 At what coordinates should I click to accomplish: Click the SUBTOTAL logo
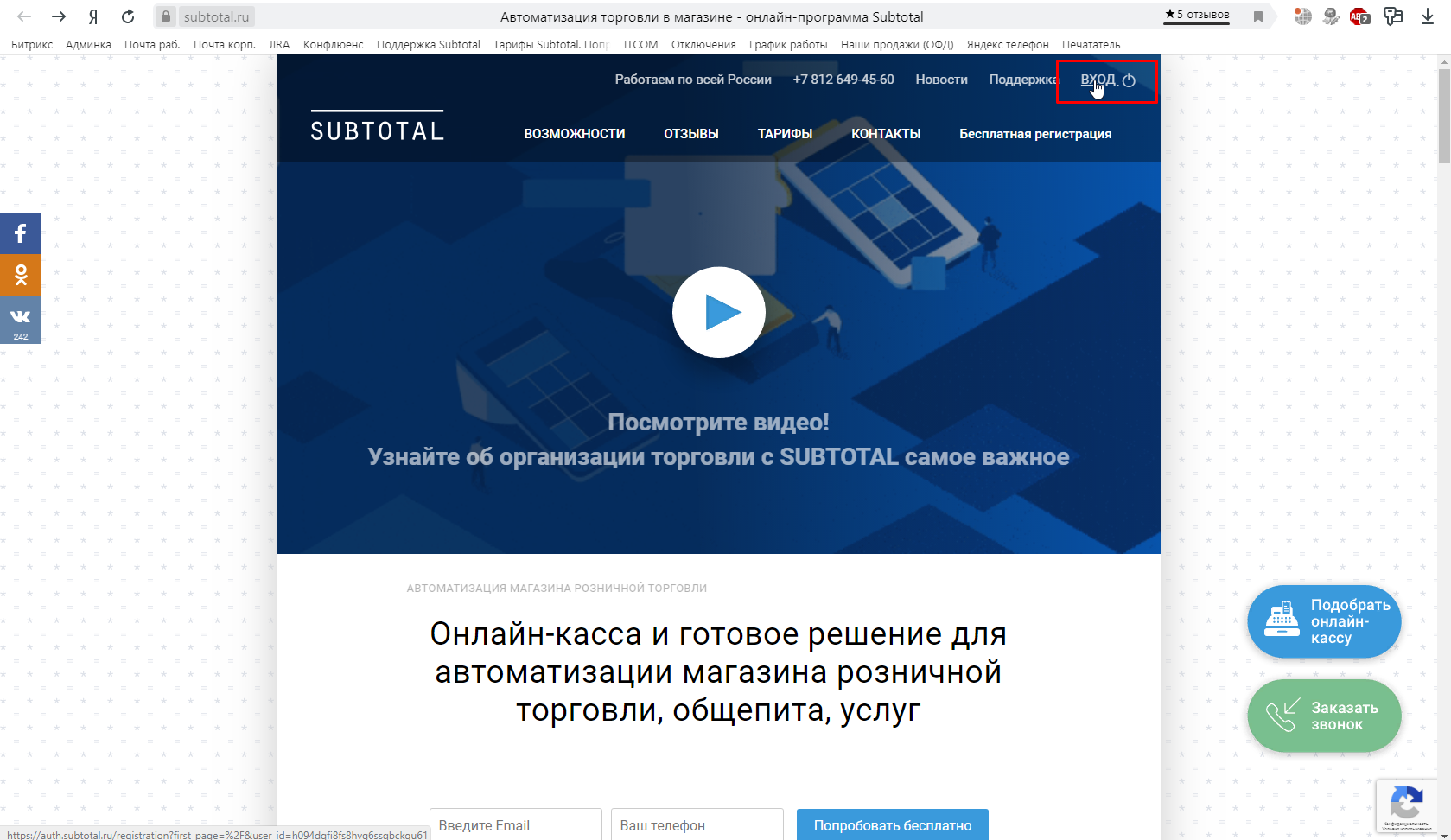click(377, 126)
